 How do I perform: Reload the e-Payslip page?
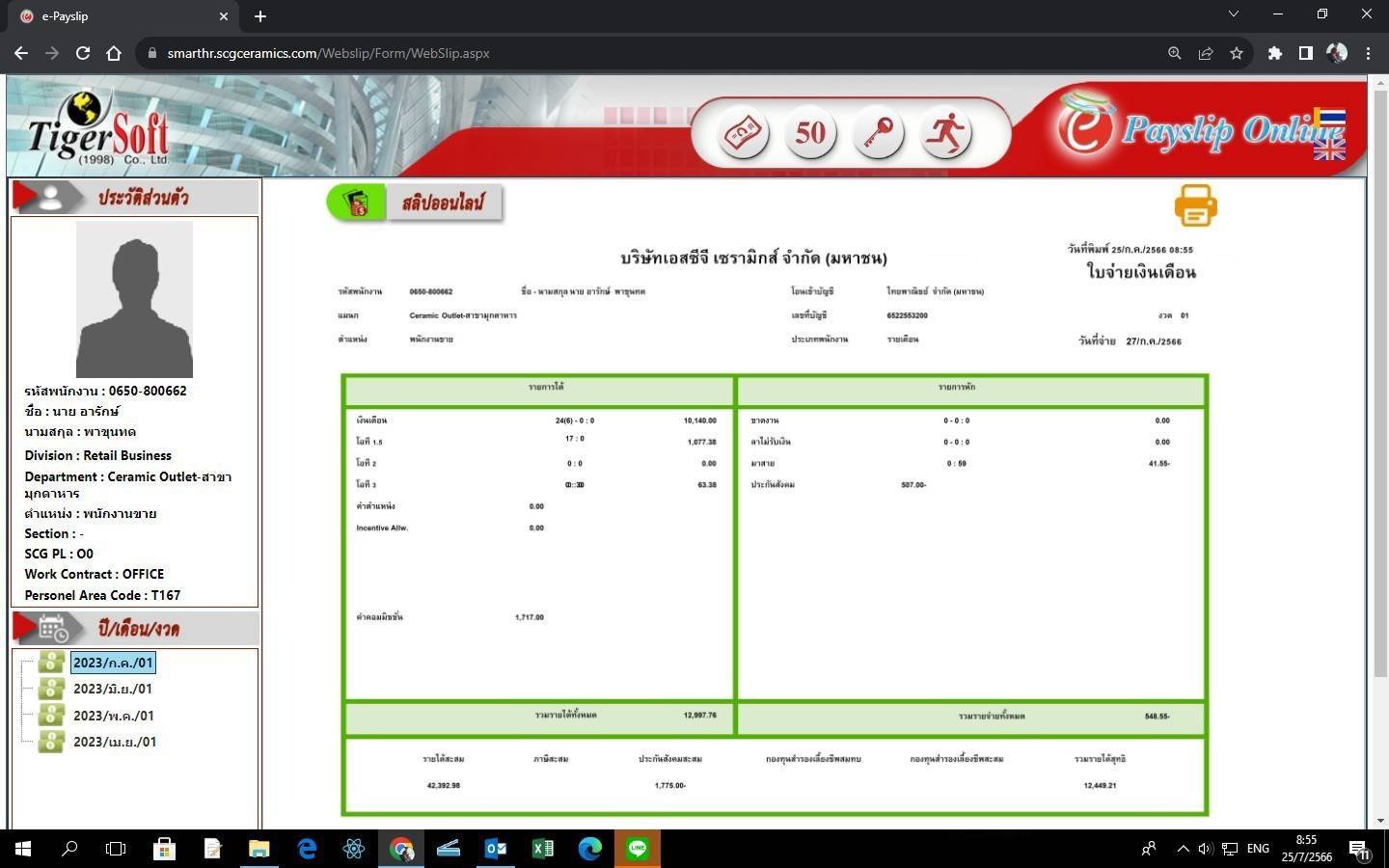click(x=83, y=53)
